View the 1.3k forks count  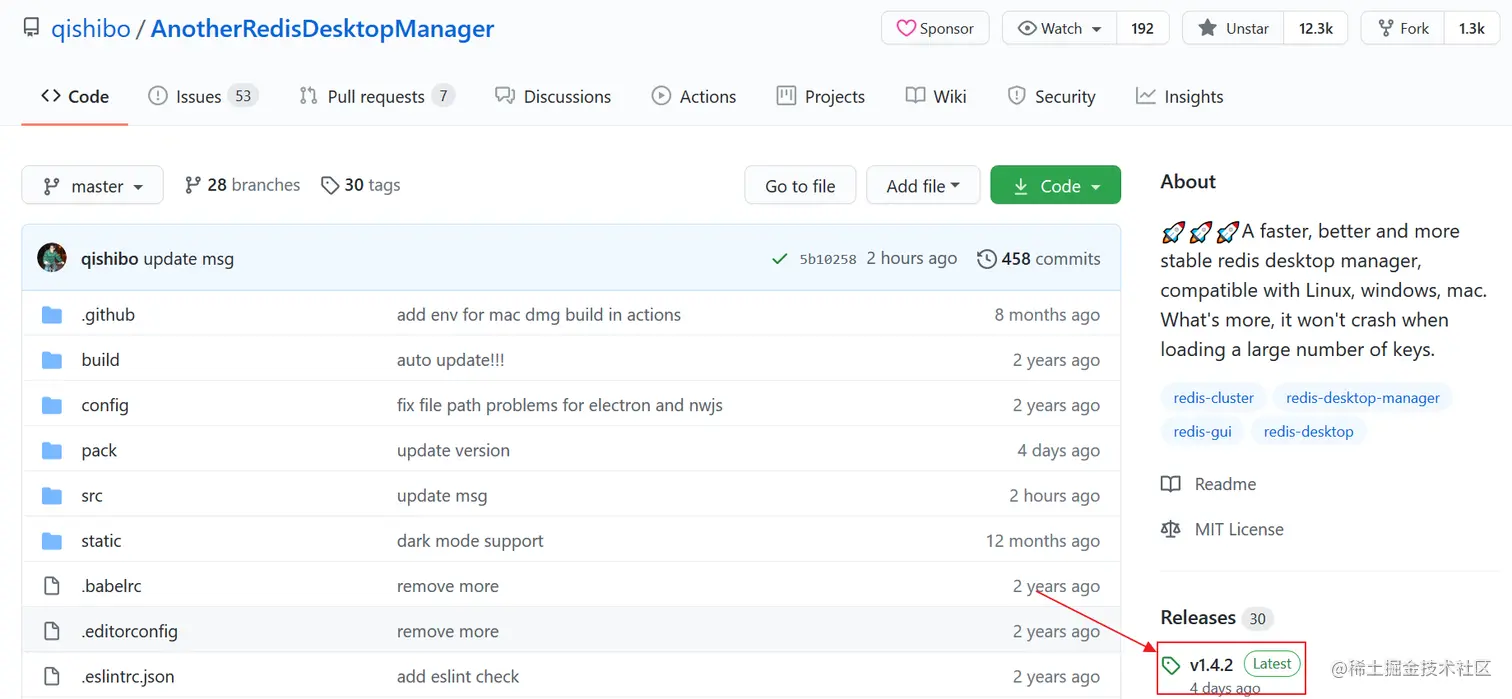click(1472, 28)
